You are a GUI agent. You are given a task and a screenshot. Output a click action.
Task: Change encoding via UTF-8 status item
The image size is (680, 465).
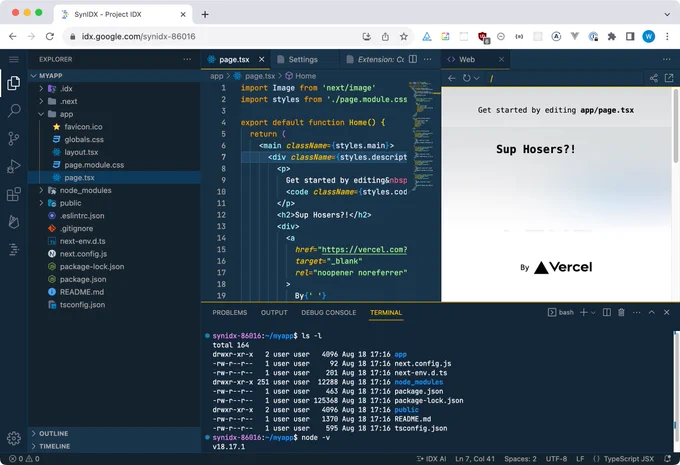click(x=556, y=458)
